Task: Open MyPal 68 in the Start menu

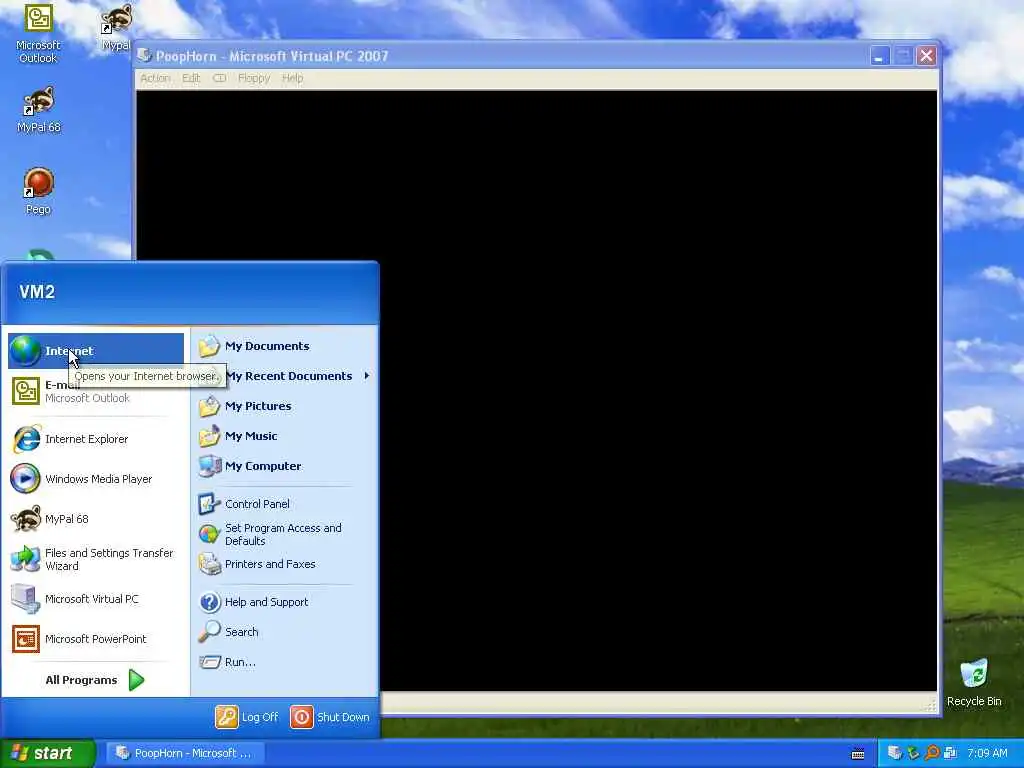Action: click(x=96, y=519)
